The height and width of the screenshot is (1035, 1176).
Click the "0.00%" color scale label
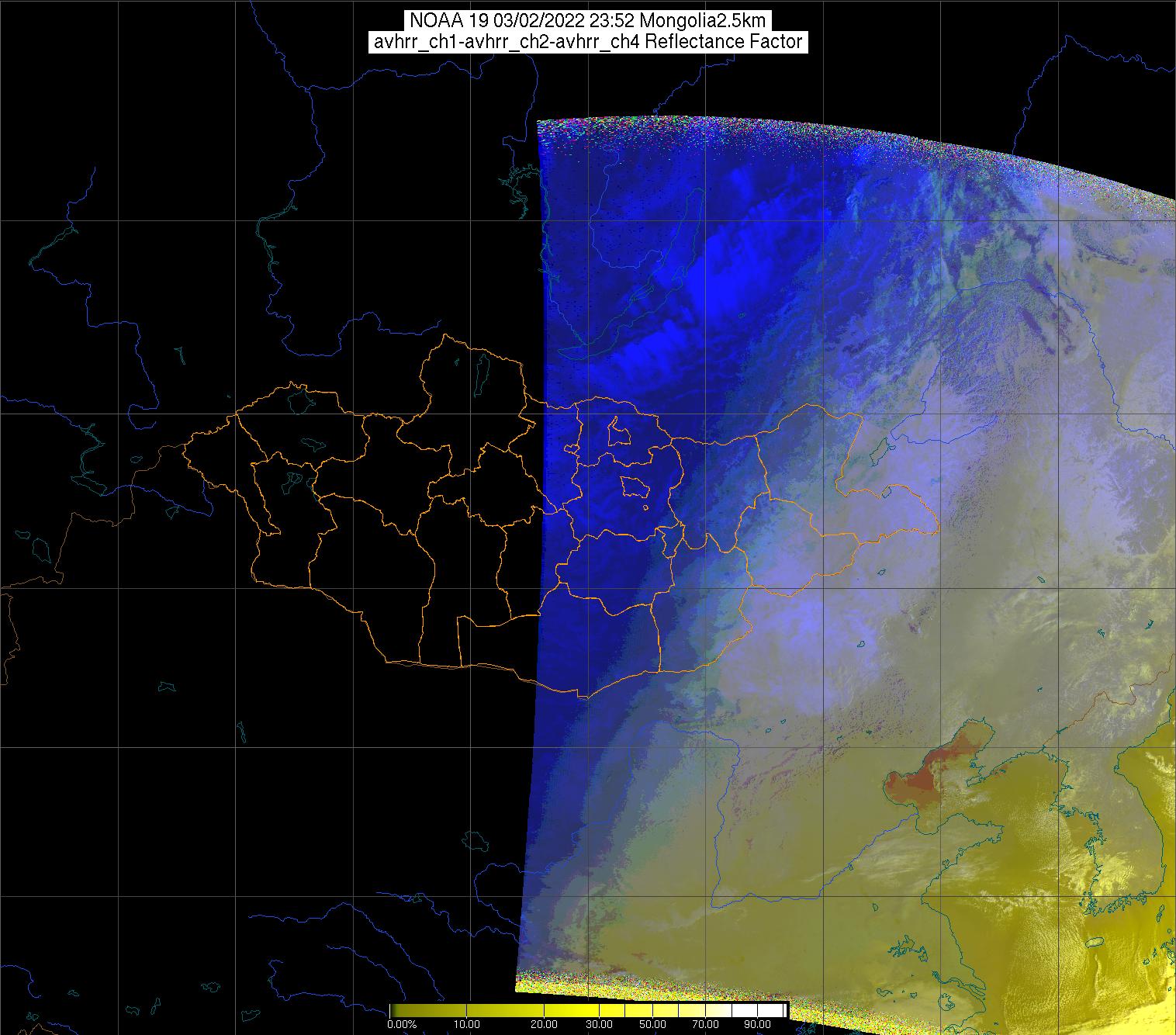pyautogui.click(x=401, y=1025)
